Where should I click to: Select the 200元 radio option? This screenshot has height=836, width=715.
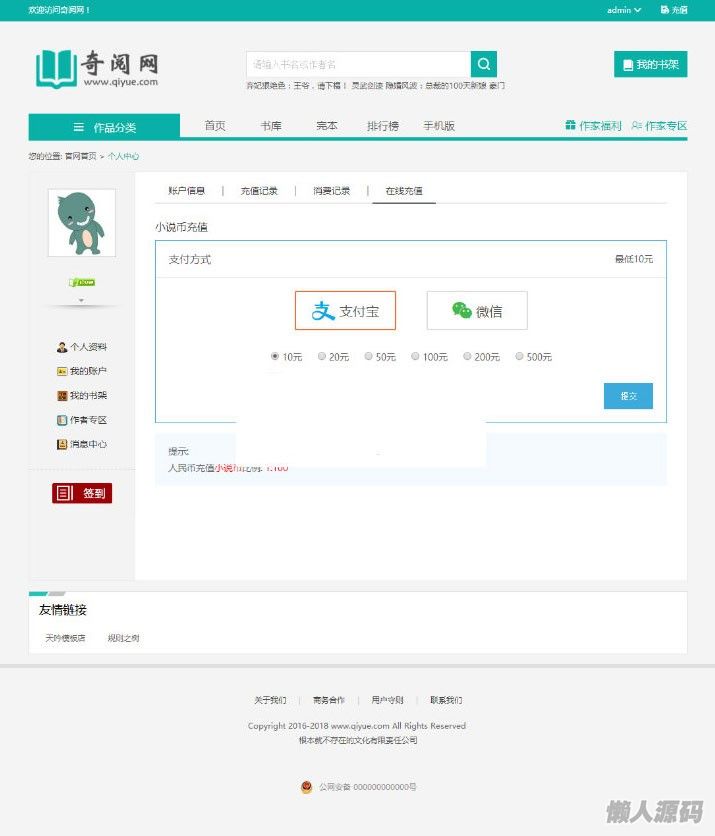467,356
